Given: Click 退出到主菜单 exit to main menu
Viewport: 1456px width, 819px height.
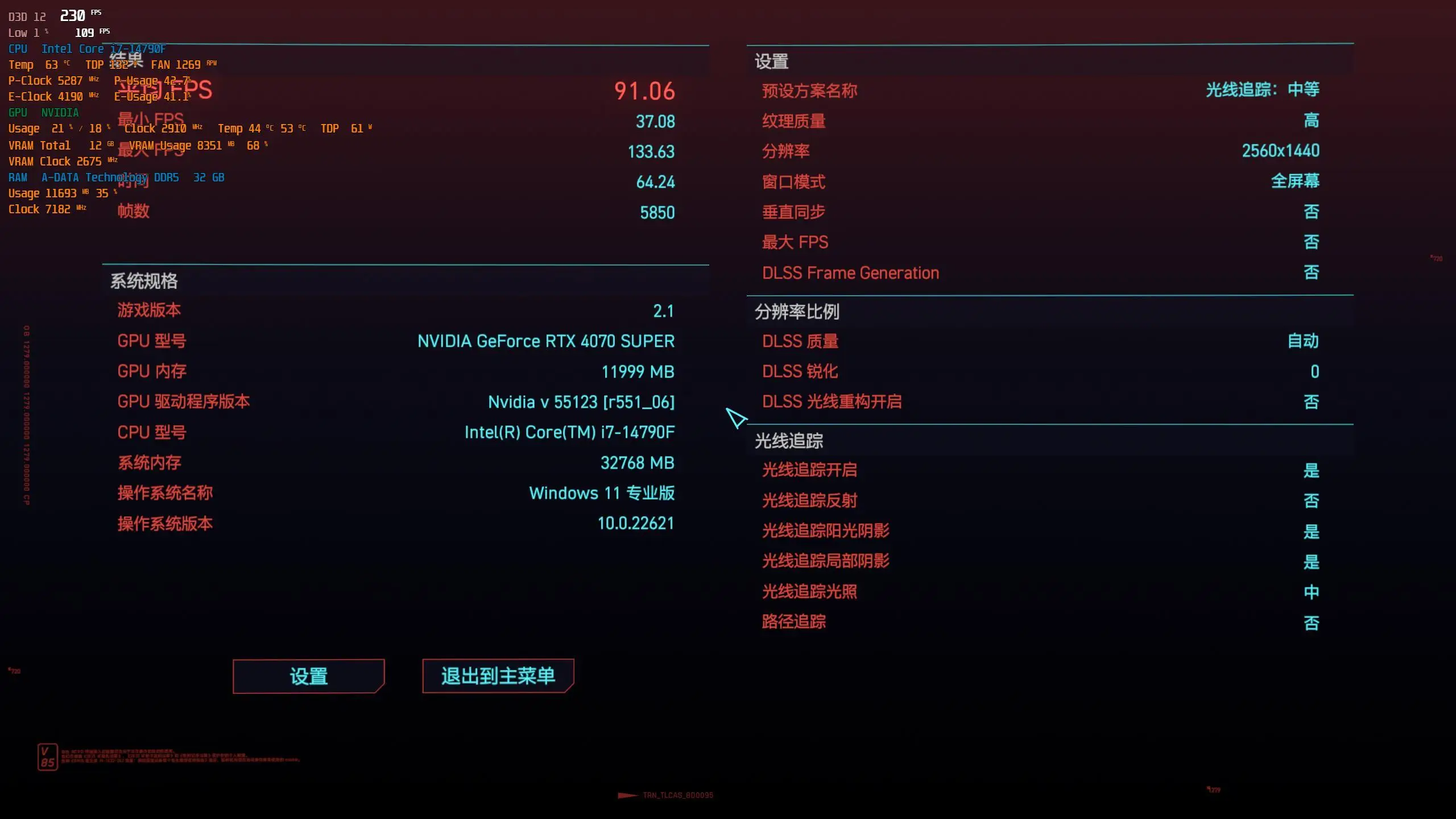Looking at the screenshot, I should [x=497, y=676].
